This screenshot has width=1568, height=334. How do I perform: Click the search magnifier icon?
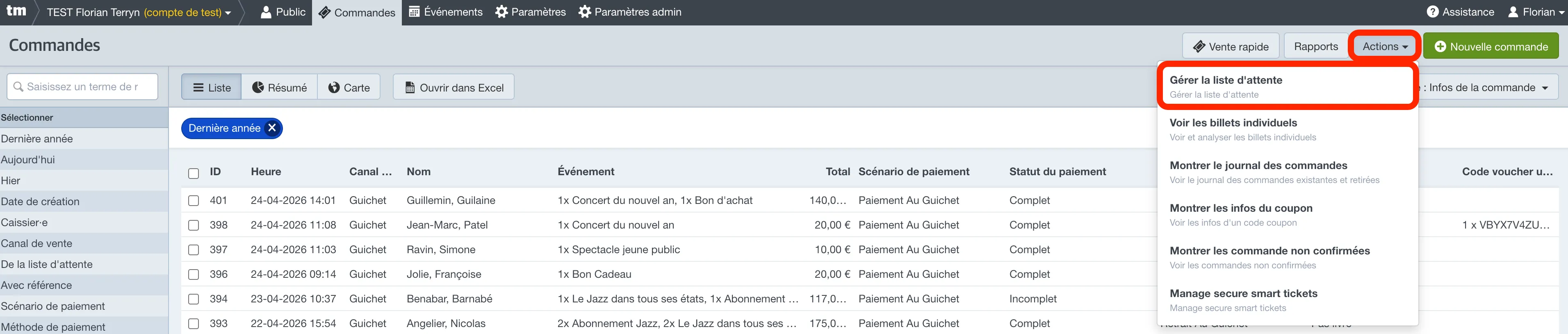[x=18, y=87]
